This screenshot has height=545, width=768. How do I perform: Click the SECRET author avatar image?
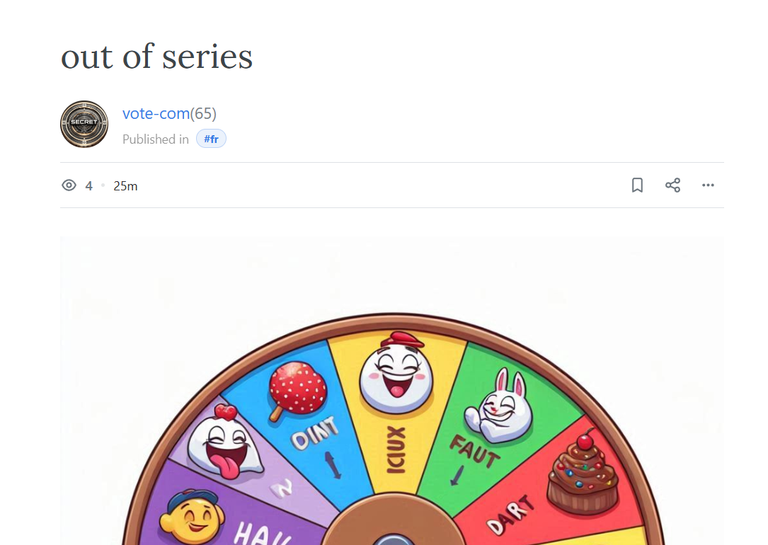click(x=84, y=124)
